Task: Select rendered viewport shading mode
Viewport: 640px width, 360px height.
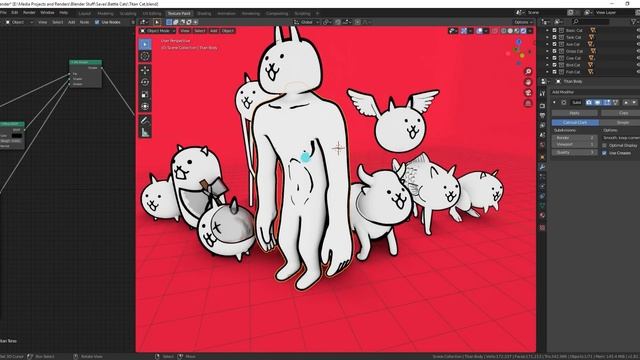Action: click(x=523, y=31)
